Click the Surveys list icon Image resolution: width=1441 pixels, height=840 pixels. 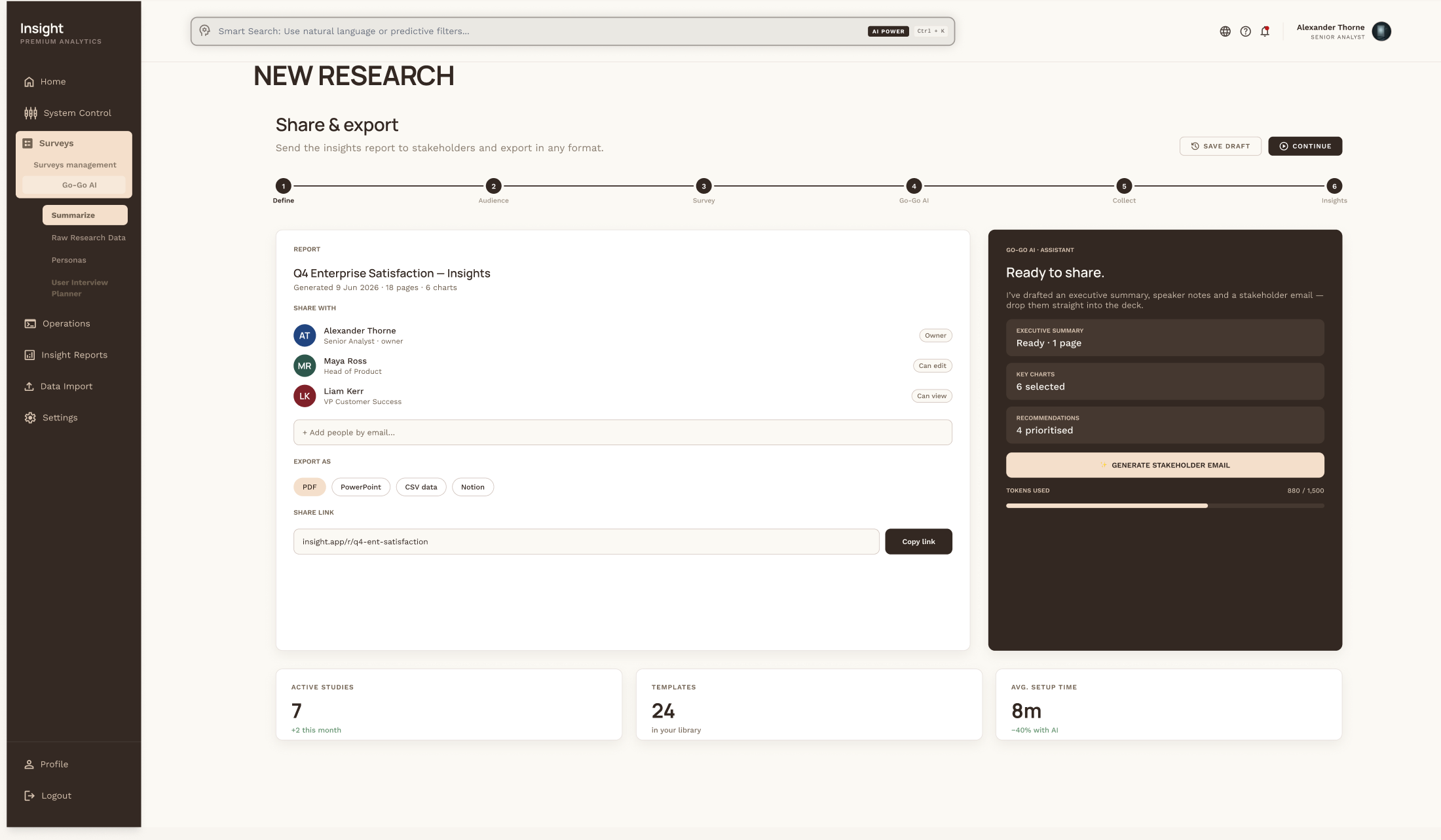tap(28, 143)
